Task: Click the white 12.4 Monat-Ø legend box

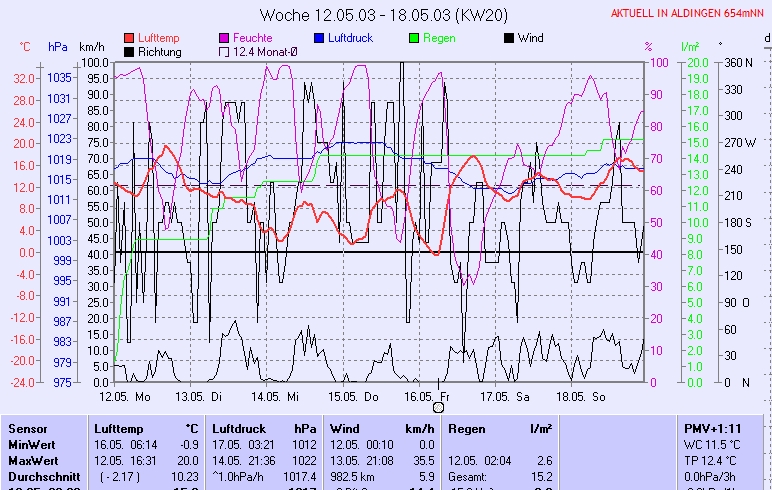Action: coord(224,52)
